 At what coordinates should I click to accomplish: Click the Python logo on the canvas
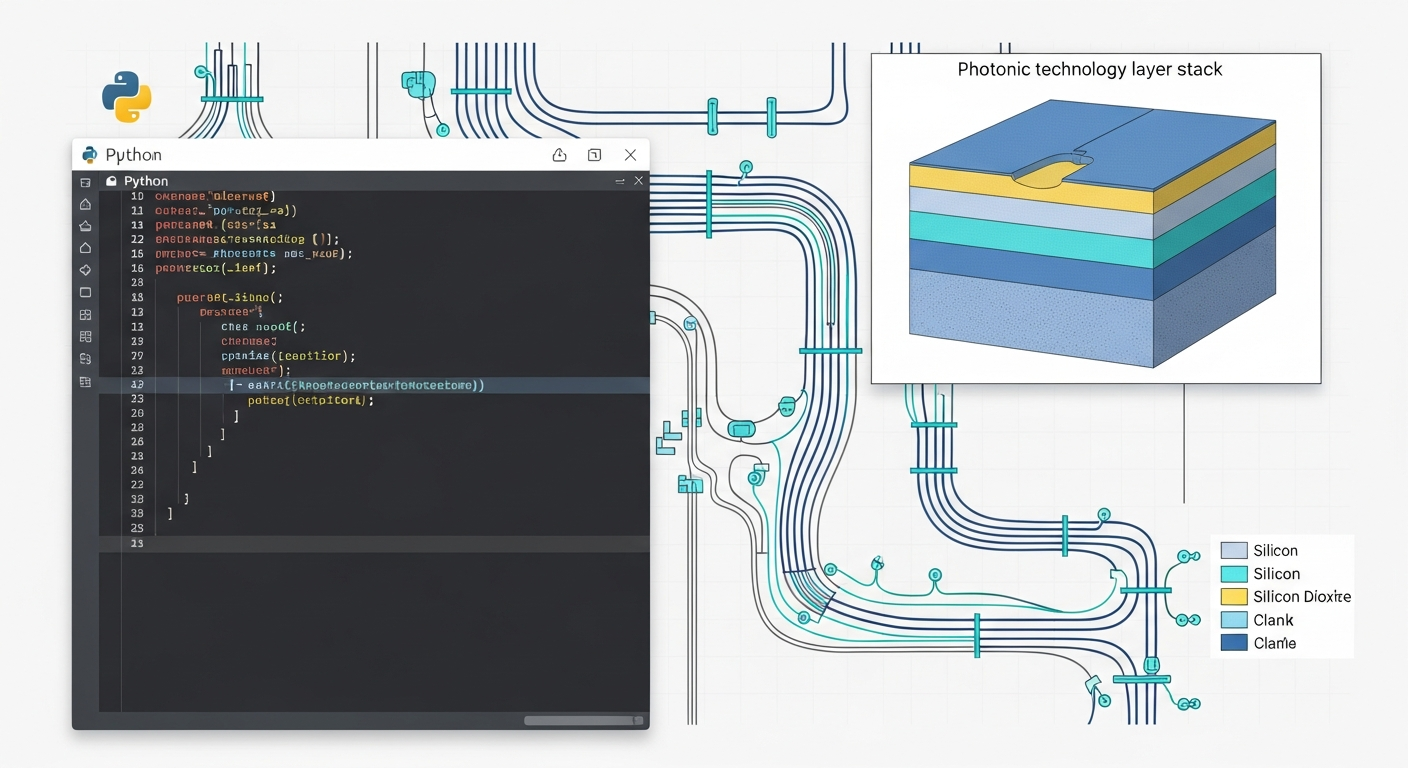[x=126, y=97]
